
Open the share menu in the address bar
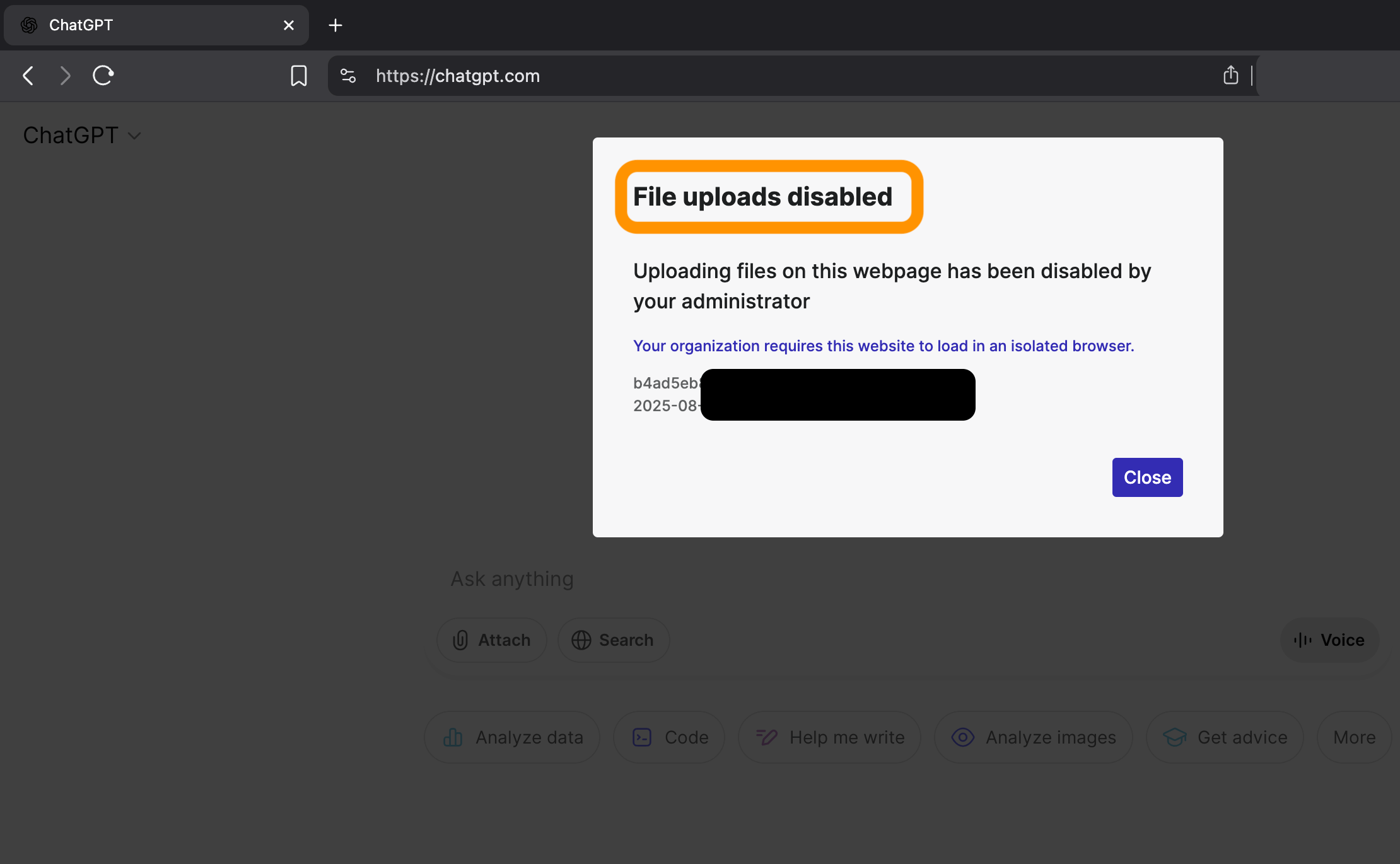1230,75
